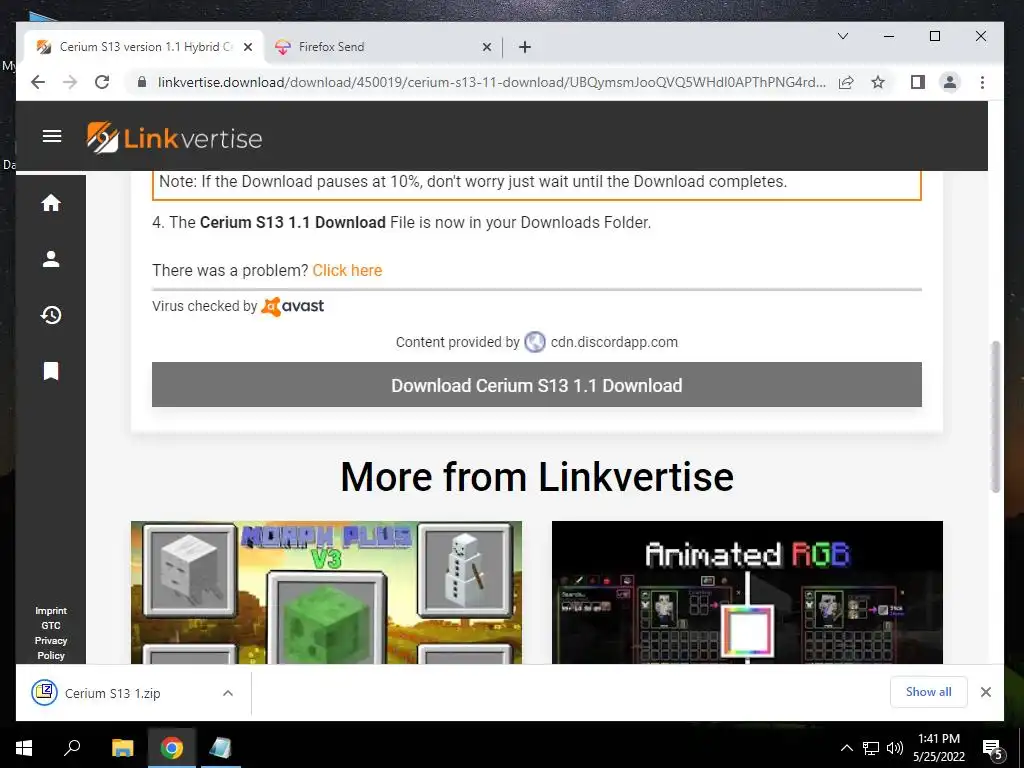Screen dimensions: 1024x768
Task: Open the profile icon in the sidebar
Action: 51,259
